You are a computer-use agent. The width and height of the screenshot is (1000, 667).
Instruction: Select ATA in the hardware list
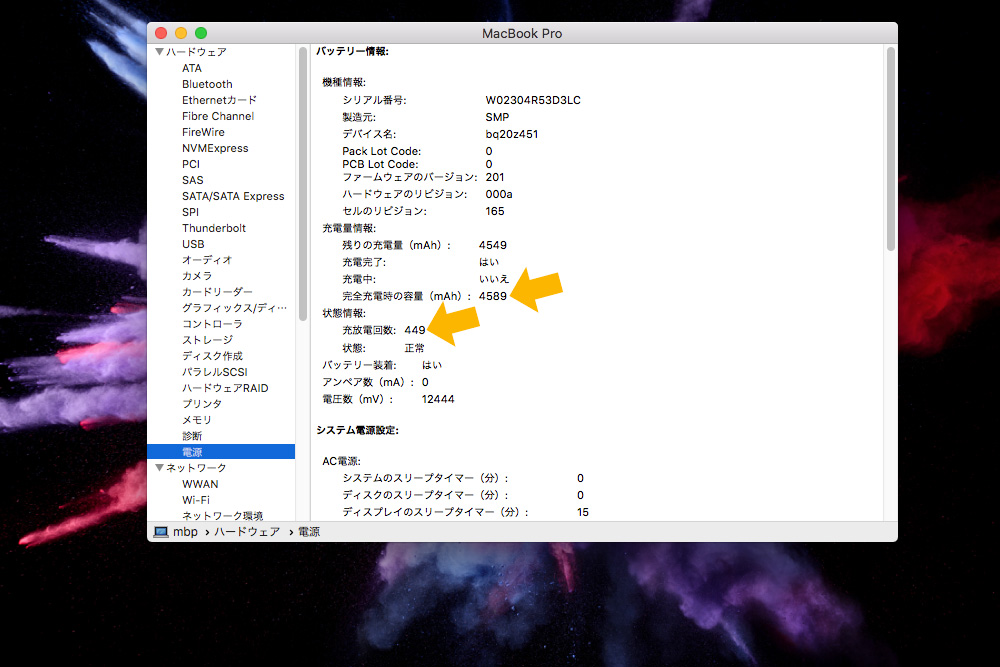click(192, 68)
